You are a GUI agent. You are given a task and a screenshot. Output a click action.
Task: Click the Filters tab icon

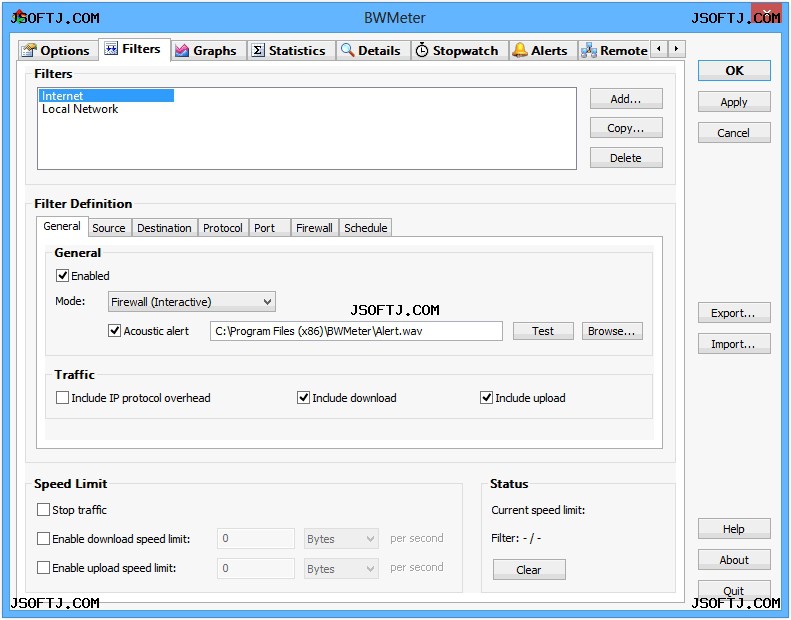111,48
